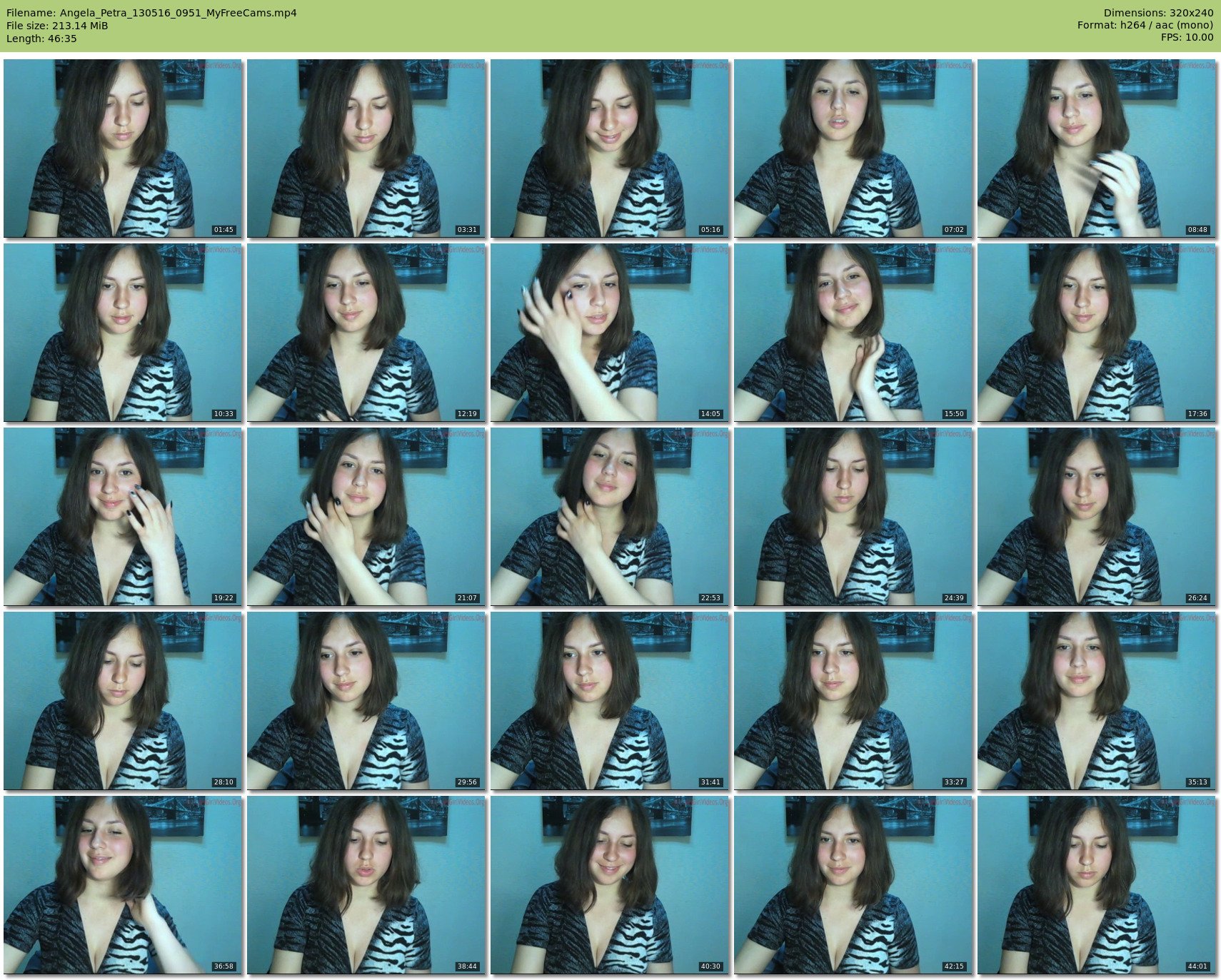Pick the thumbnail at 19:22
Screen dimensions: 1221x980
[123, 517]
